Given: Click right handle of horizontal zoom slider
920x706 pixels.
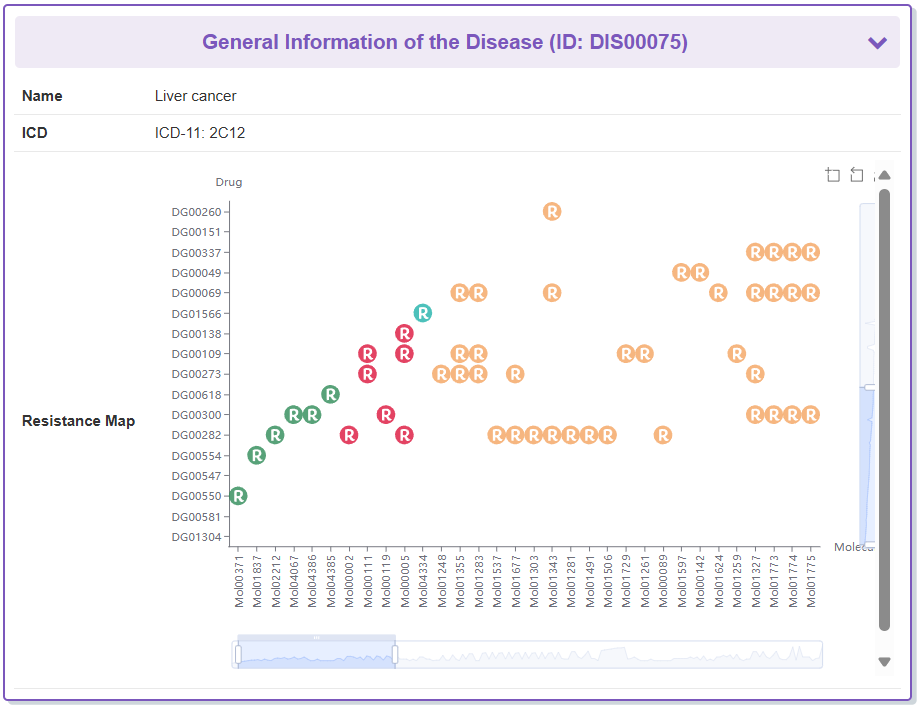Looking at the screenshot, I should pyautogui.click(x=395, y=654).
